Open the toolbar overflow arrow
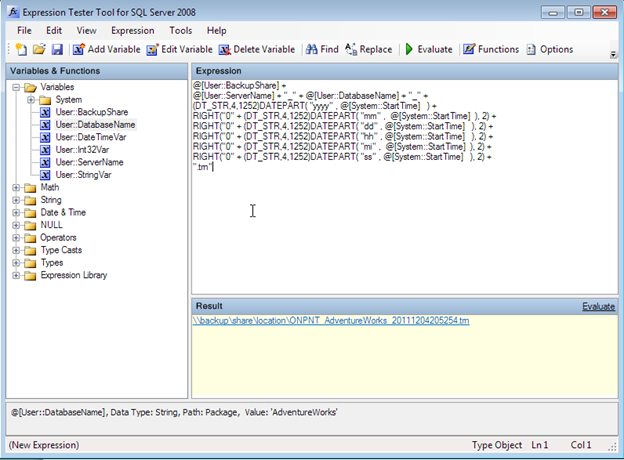 pyautogui.click(x=613, y=55)
